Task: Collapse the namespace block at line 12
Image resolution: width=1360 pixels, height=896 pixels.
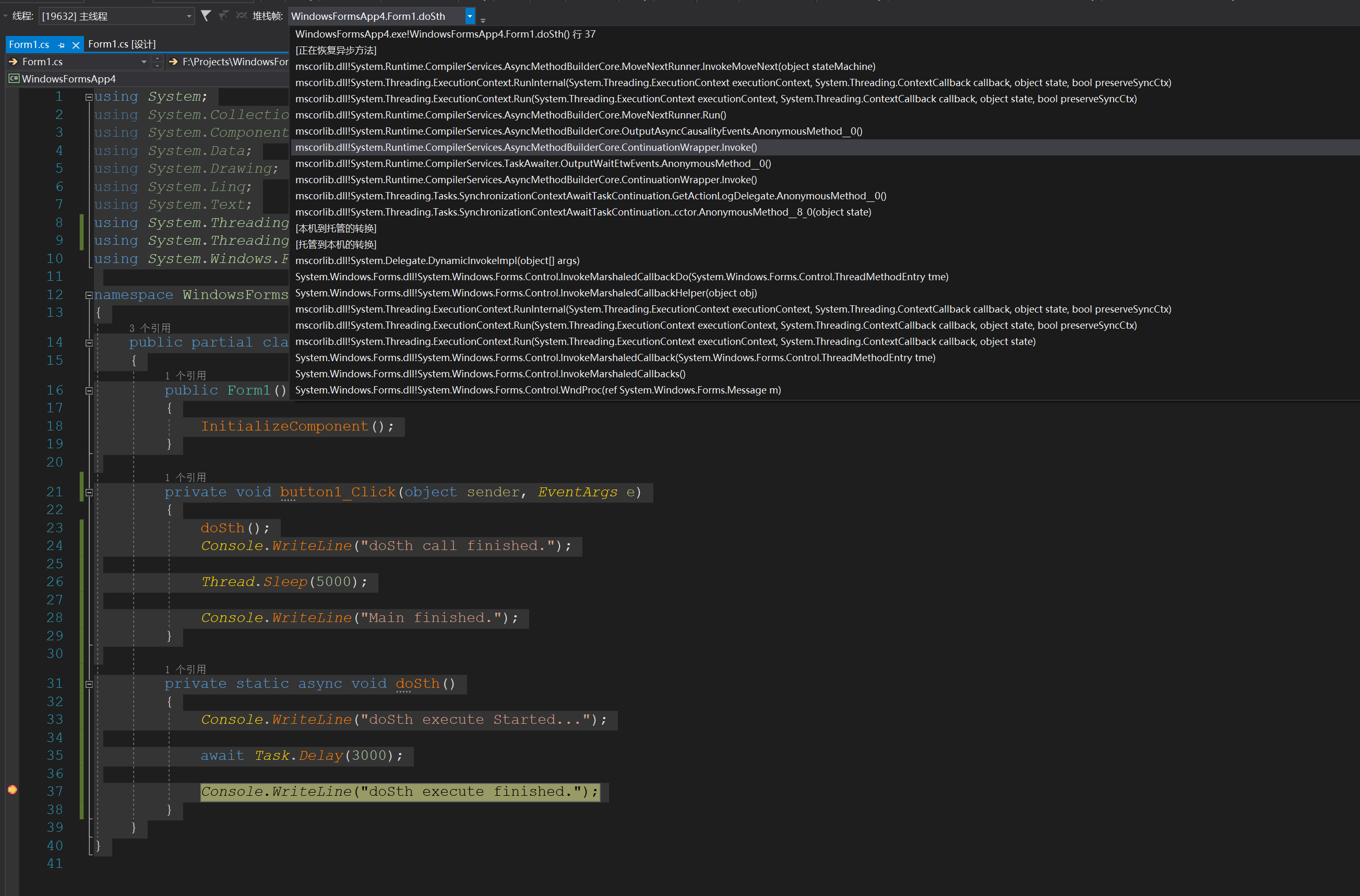Action: 89,295
